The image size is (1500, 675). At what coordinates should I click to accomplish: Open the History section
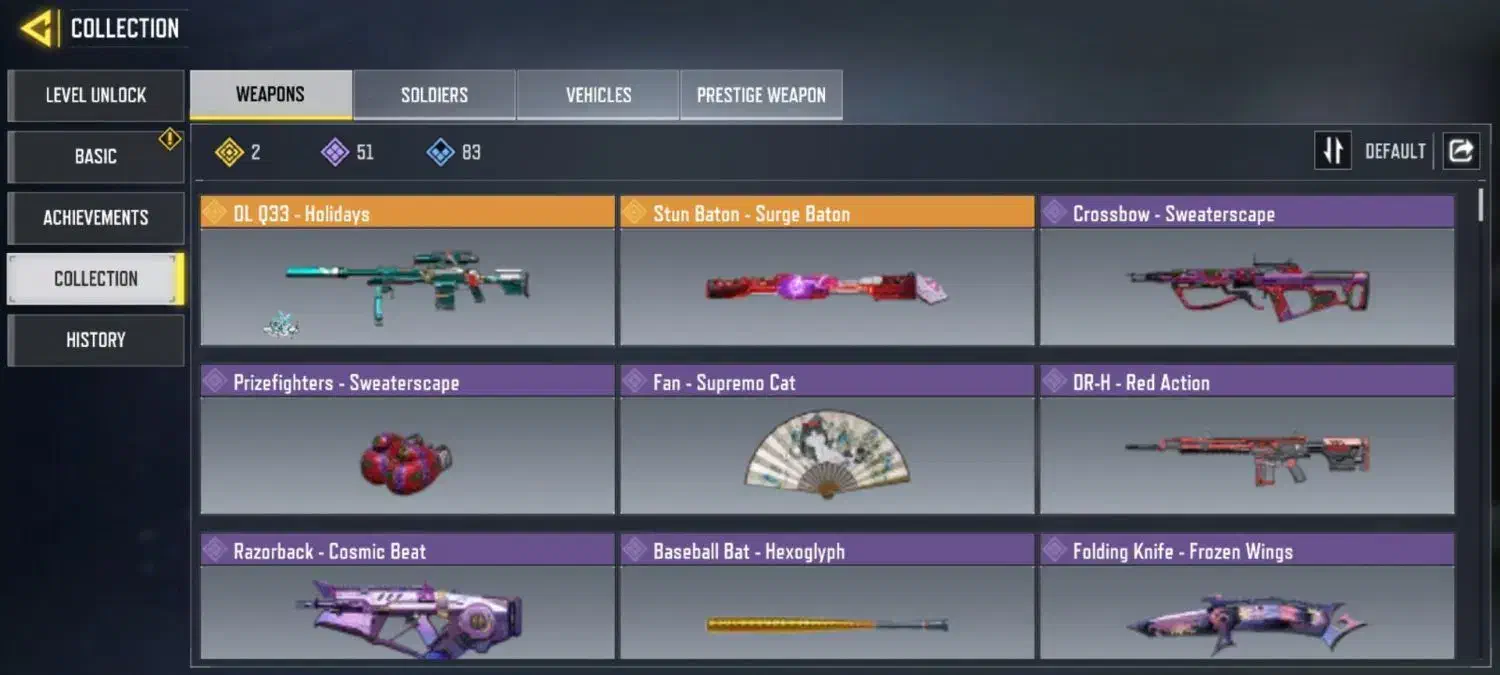click(x=96, y=340)
